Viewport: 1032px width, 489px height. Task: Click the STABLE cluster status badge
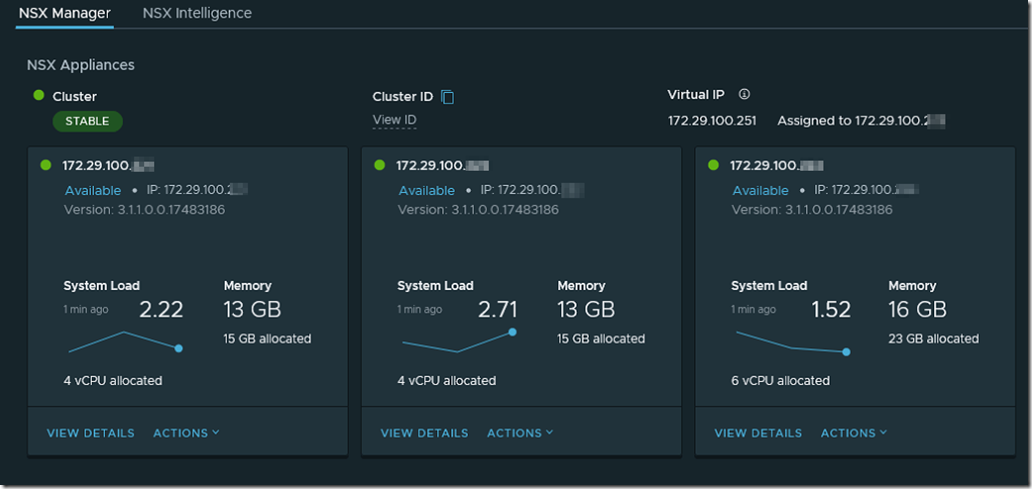click(88, 121)
